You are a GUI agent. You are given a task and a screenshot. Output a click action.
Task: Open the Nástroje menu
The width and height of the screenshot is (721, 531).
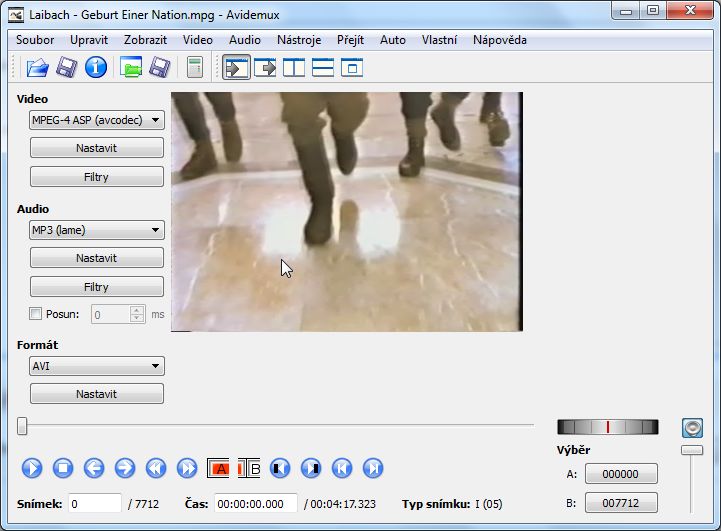click(x=299, y=40)
